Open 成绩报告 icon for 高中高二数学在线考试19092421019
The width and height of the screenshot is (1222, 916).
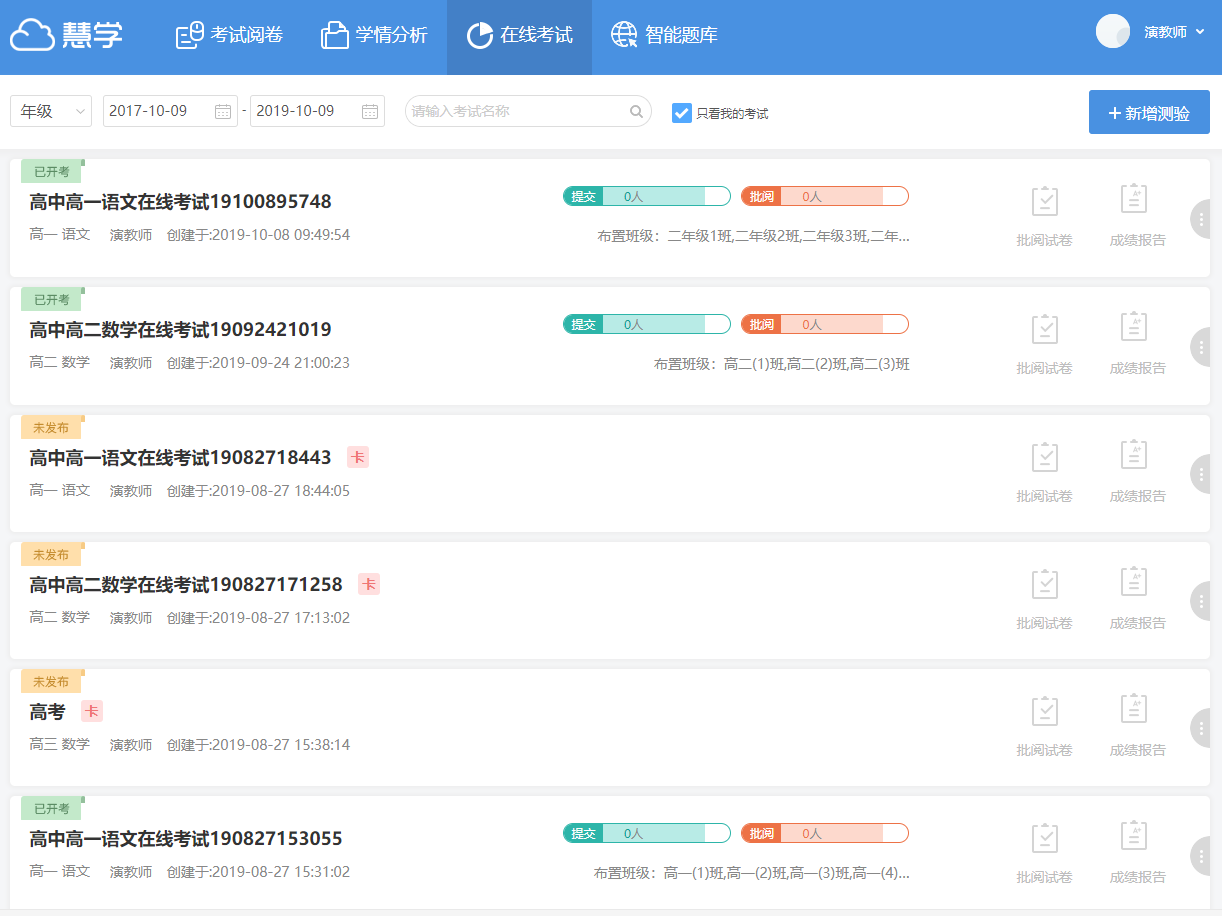tap(1133, 329)
